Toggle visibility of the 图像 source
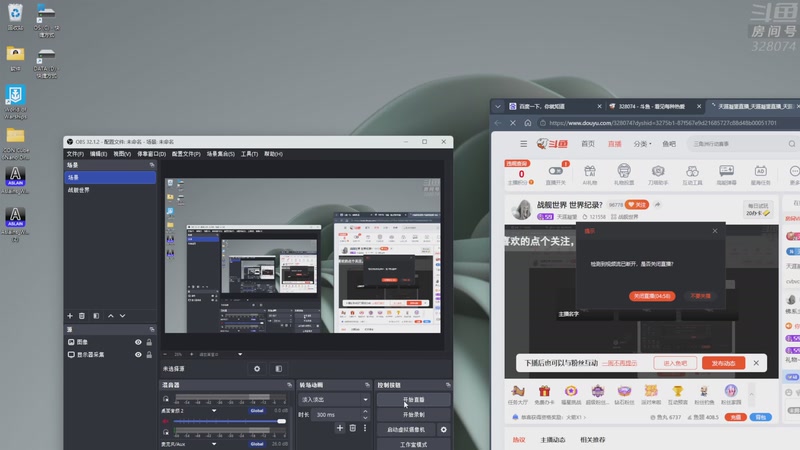This screenshot has width=800, height=450. coord(138,342)
